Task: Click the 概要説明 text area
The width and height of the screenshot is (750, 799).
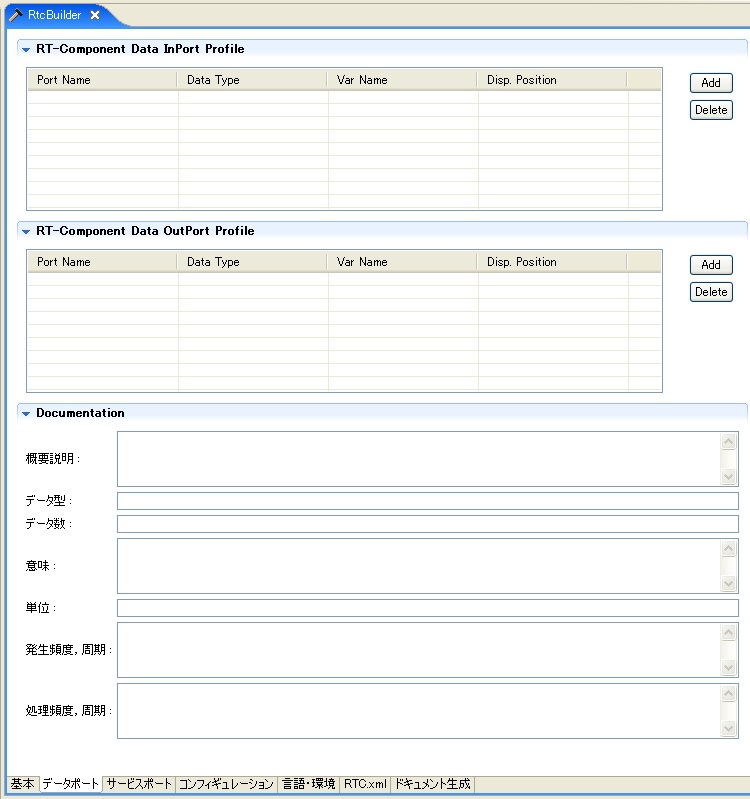Action: [419, 459]
